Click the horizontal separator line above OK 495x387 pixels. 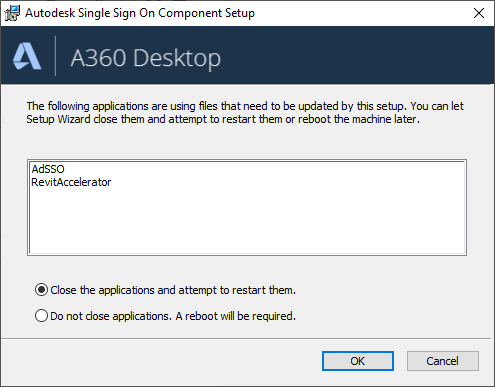point(246,339)
